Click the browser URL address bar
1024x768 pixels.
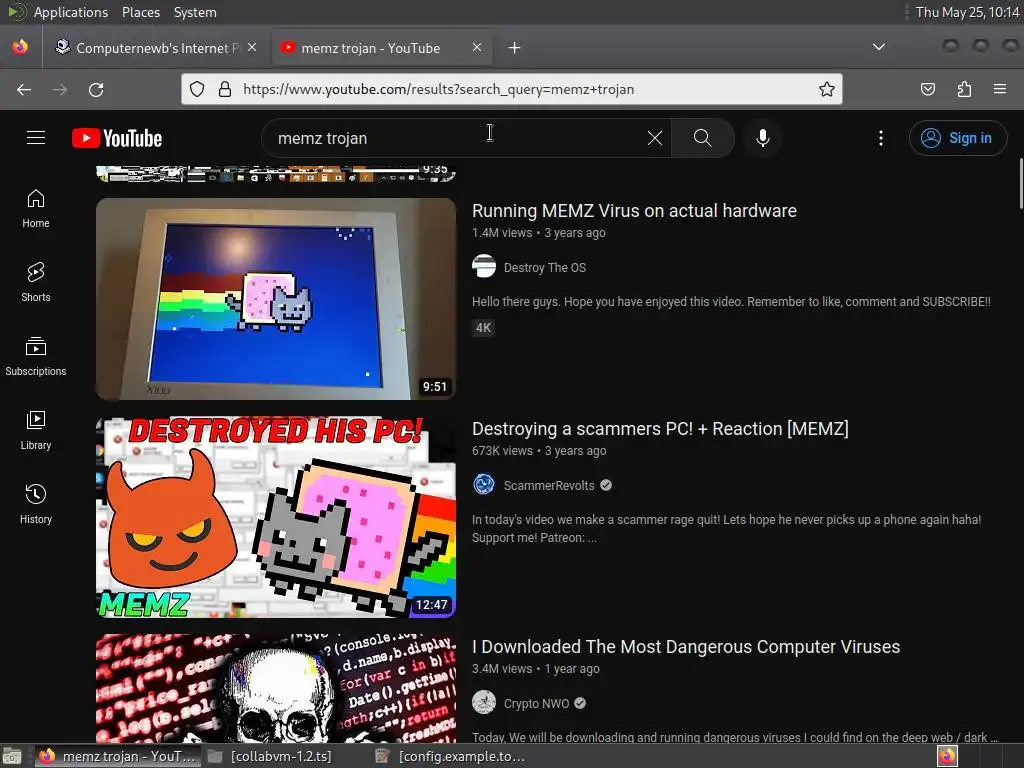click(513, 89)
